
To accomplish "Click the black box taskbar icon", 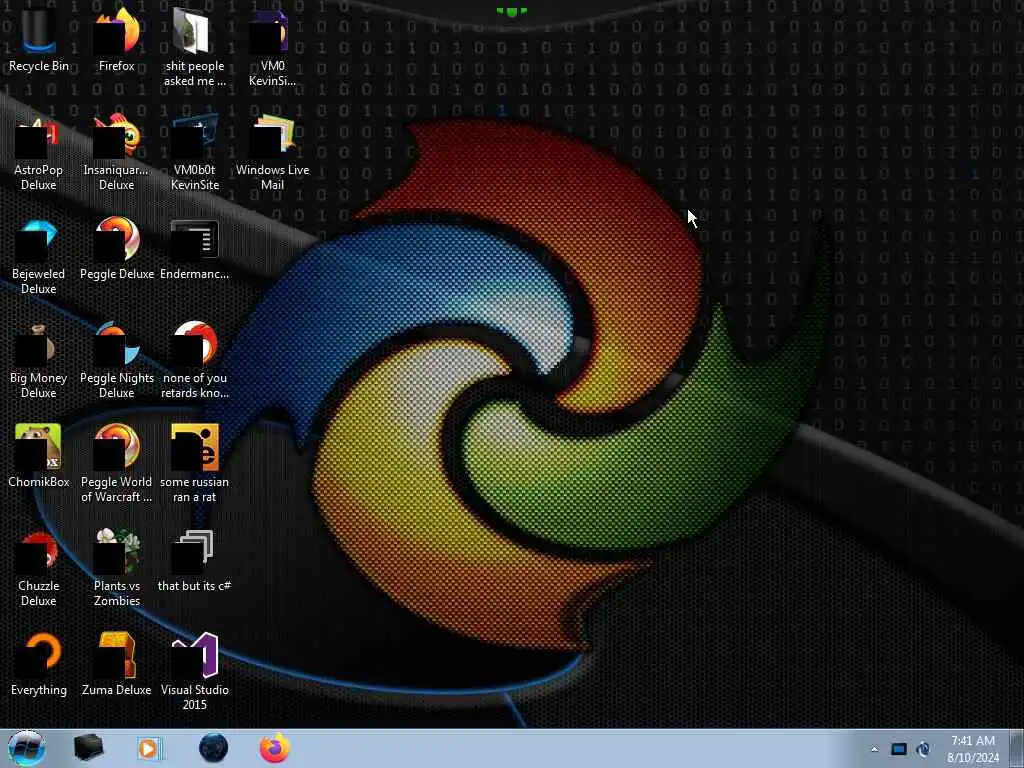I will click(89, 748).
